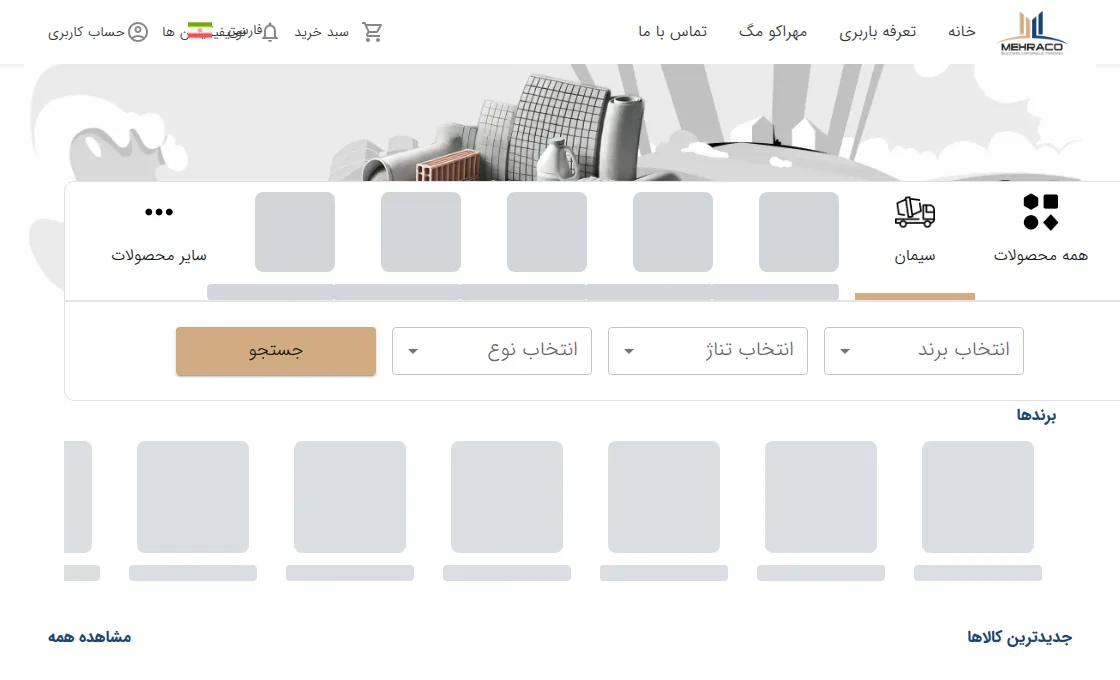Click the برندها section heading
Viewport: 1120px width, 680px height.
coord(1036,416)
